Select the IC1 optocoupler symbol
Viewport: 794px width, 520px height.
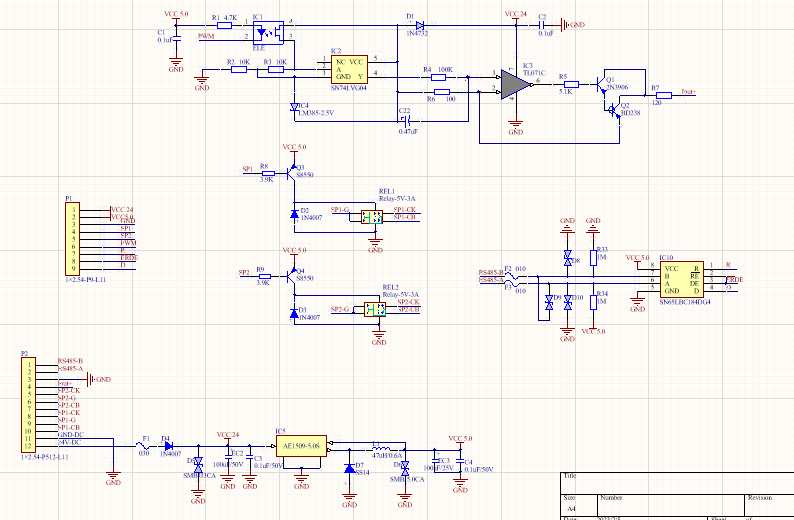[x=268, y=32]
